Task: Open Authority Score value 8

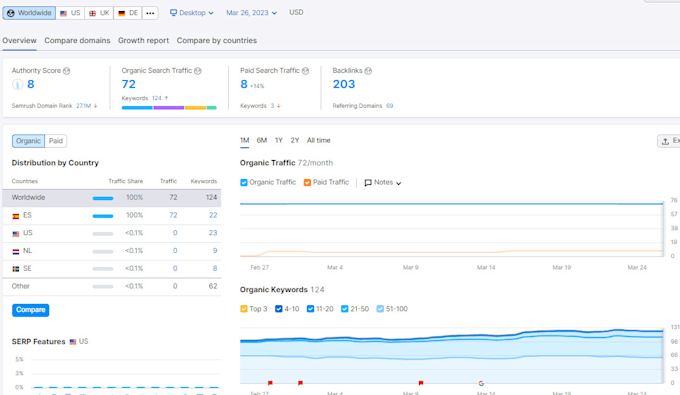Action: click(30, 84)
